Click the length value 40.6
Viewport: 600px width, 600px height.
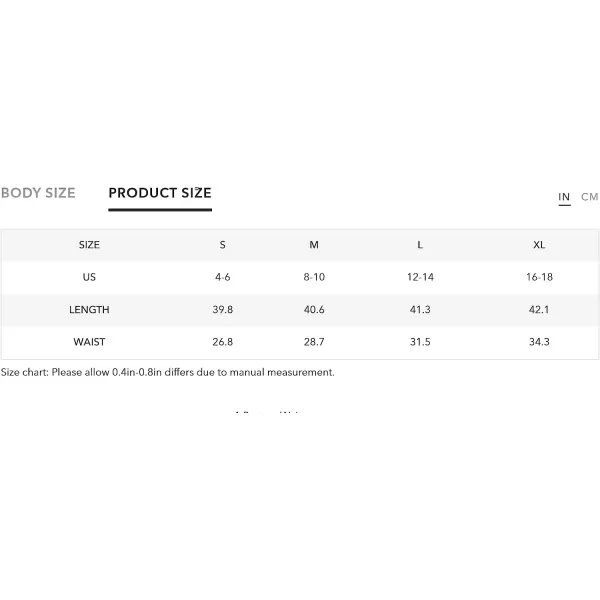[314, 310]
